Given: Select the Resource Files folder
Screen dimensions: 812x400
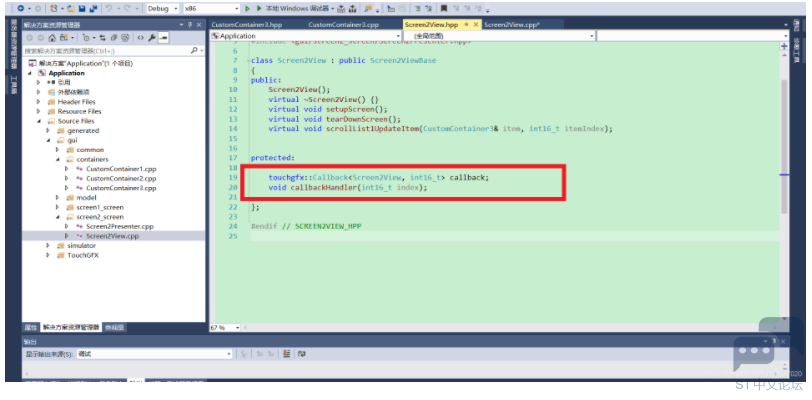Looking at the screenshot, I should click(79, 111).
